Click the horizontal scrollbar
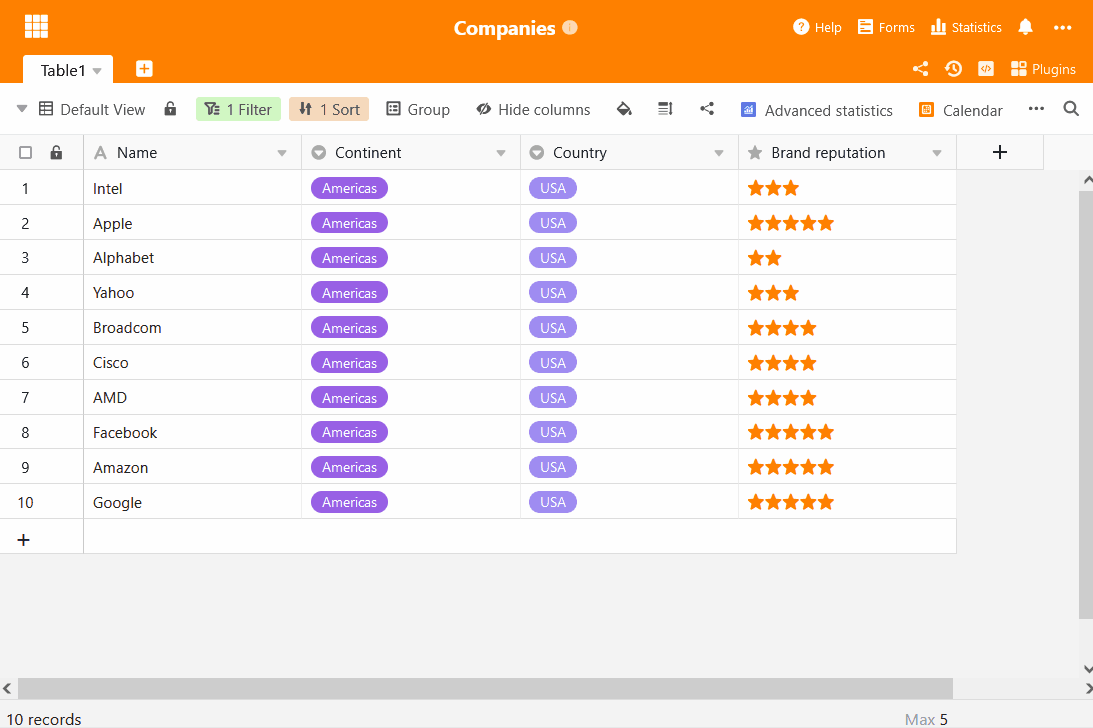 pyautogui.click(x=485, y=688)
